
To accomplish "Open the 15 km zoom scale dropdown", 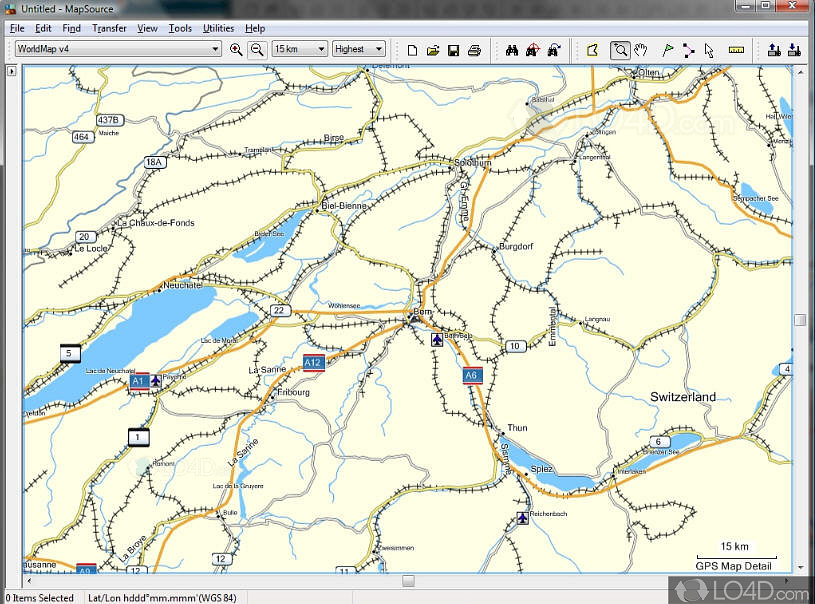I will (321, 49).
